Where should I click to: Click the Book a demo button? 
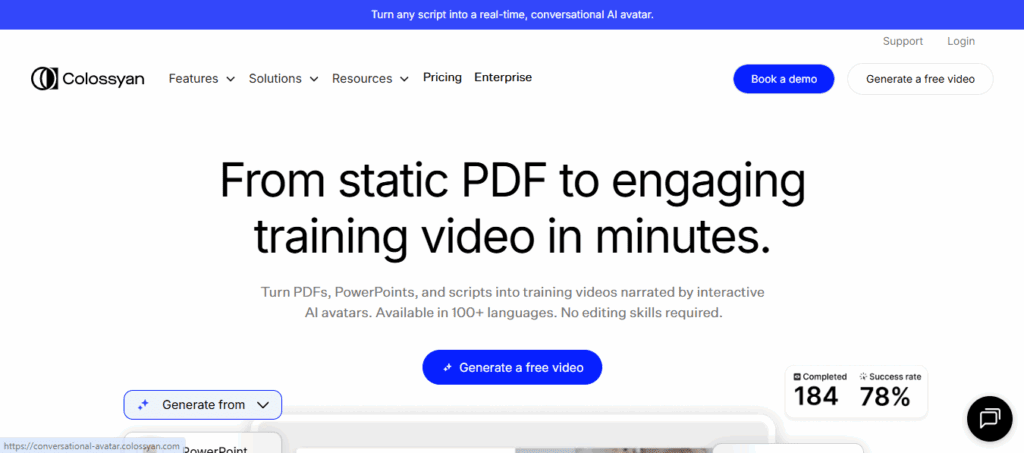click(783, 79)
